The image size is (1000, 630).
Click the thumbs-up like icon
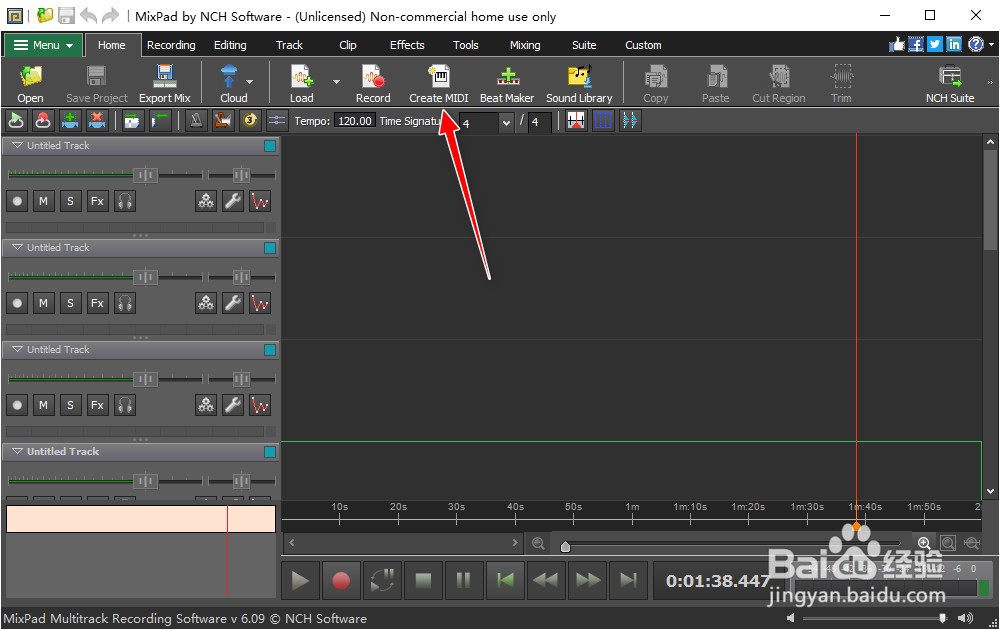tap(897, 44)
